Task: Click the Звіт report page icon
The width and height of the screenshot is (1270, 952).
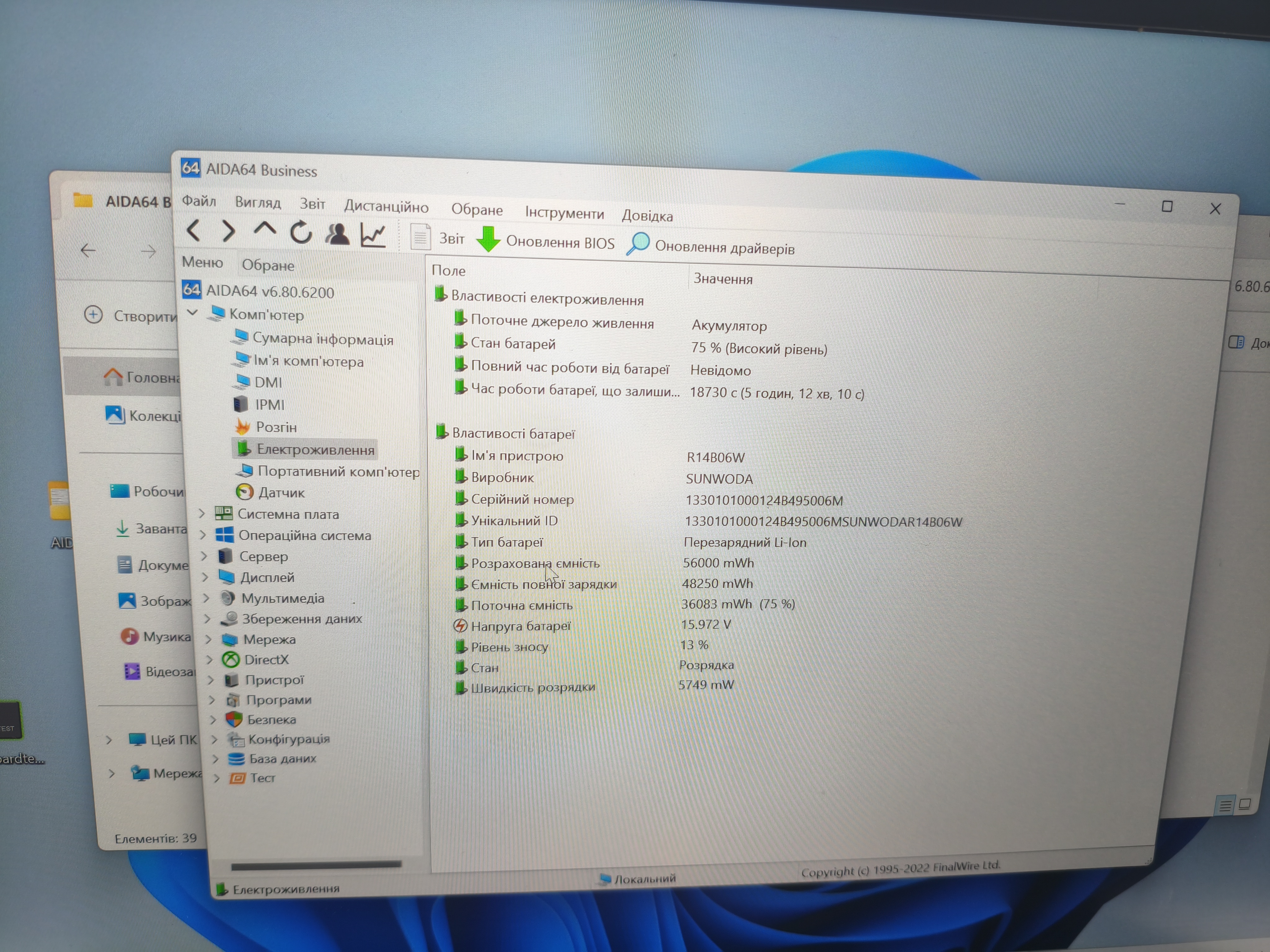Action: point(420,236)
